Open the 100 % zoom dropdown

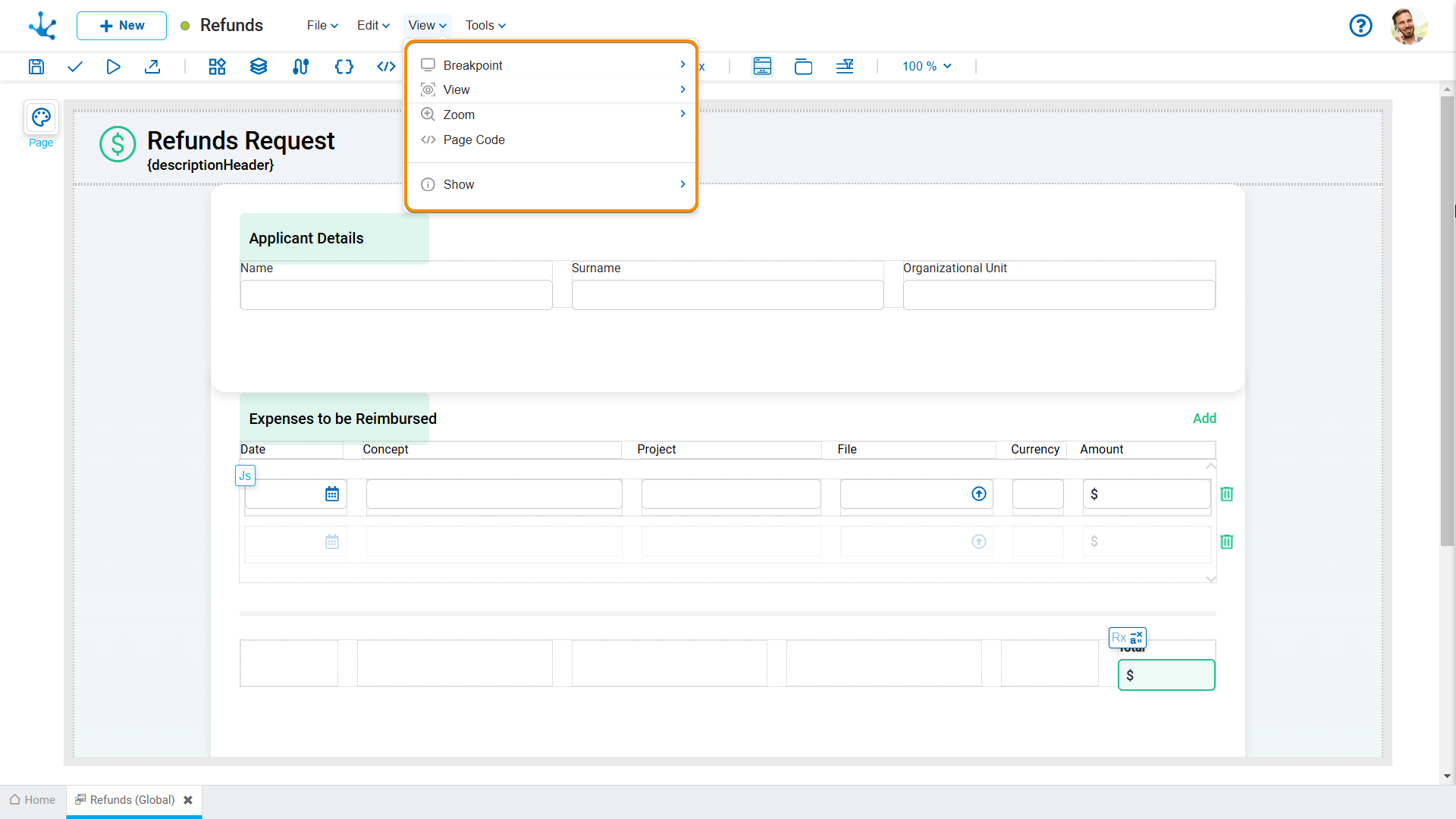click(x=926, y=67)
